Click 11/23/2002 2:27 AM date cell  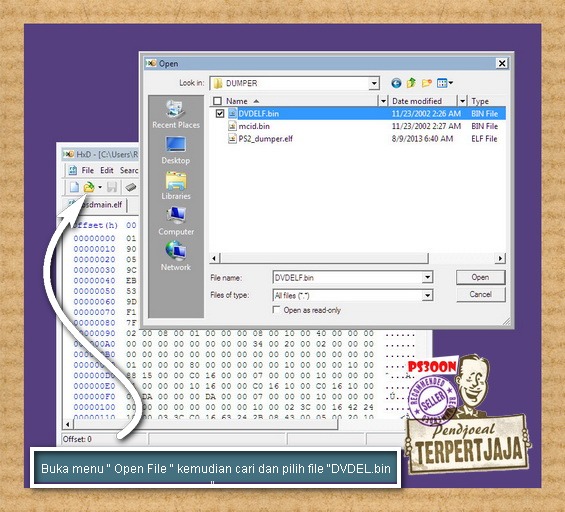point(426,126)
